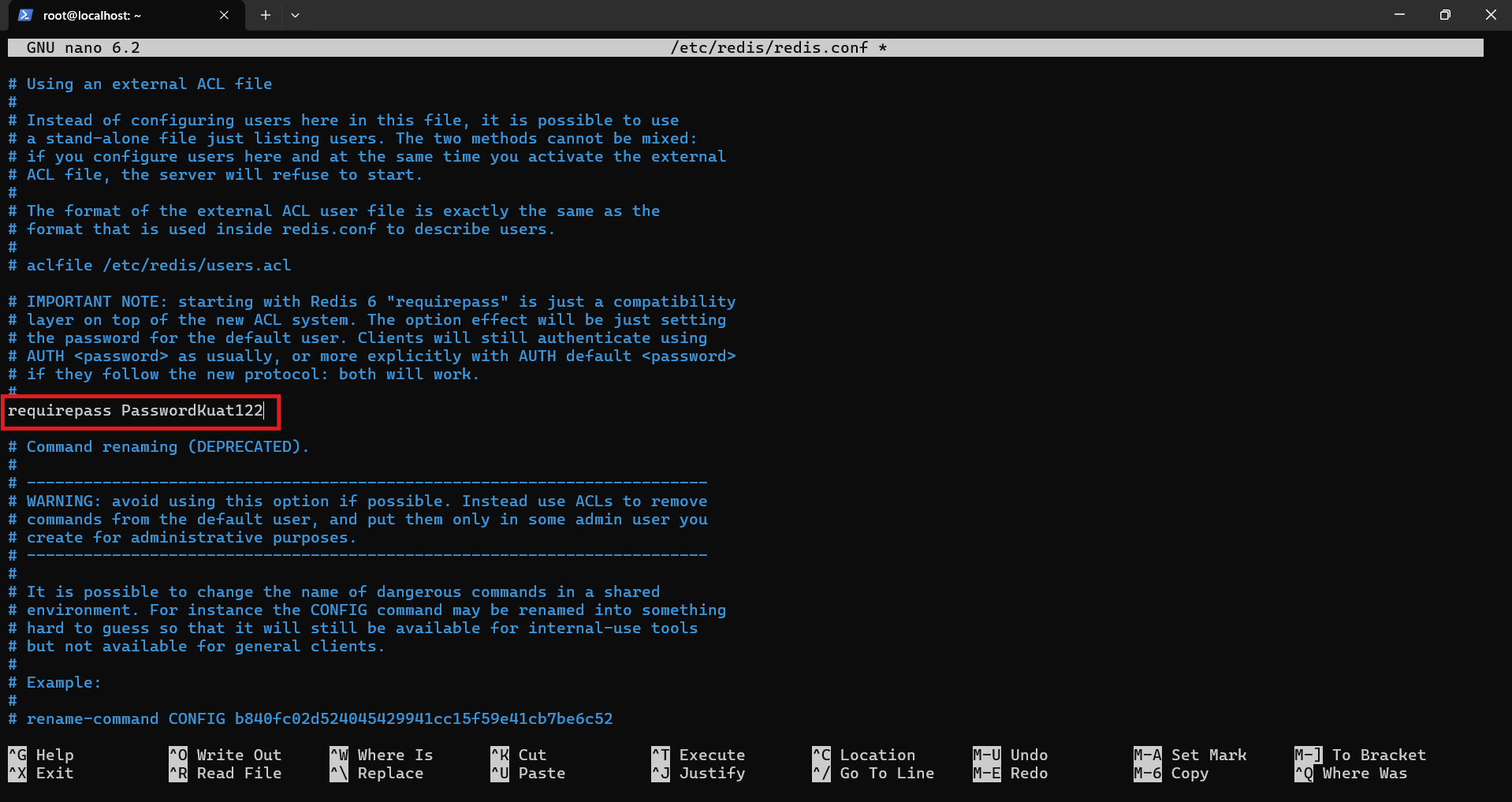Viewport: 1512px width, 802px height.
Task: Close the root@localhost tab
Action: (x=224, y=15)
